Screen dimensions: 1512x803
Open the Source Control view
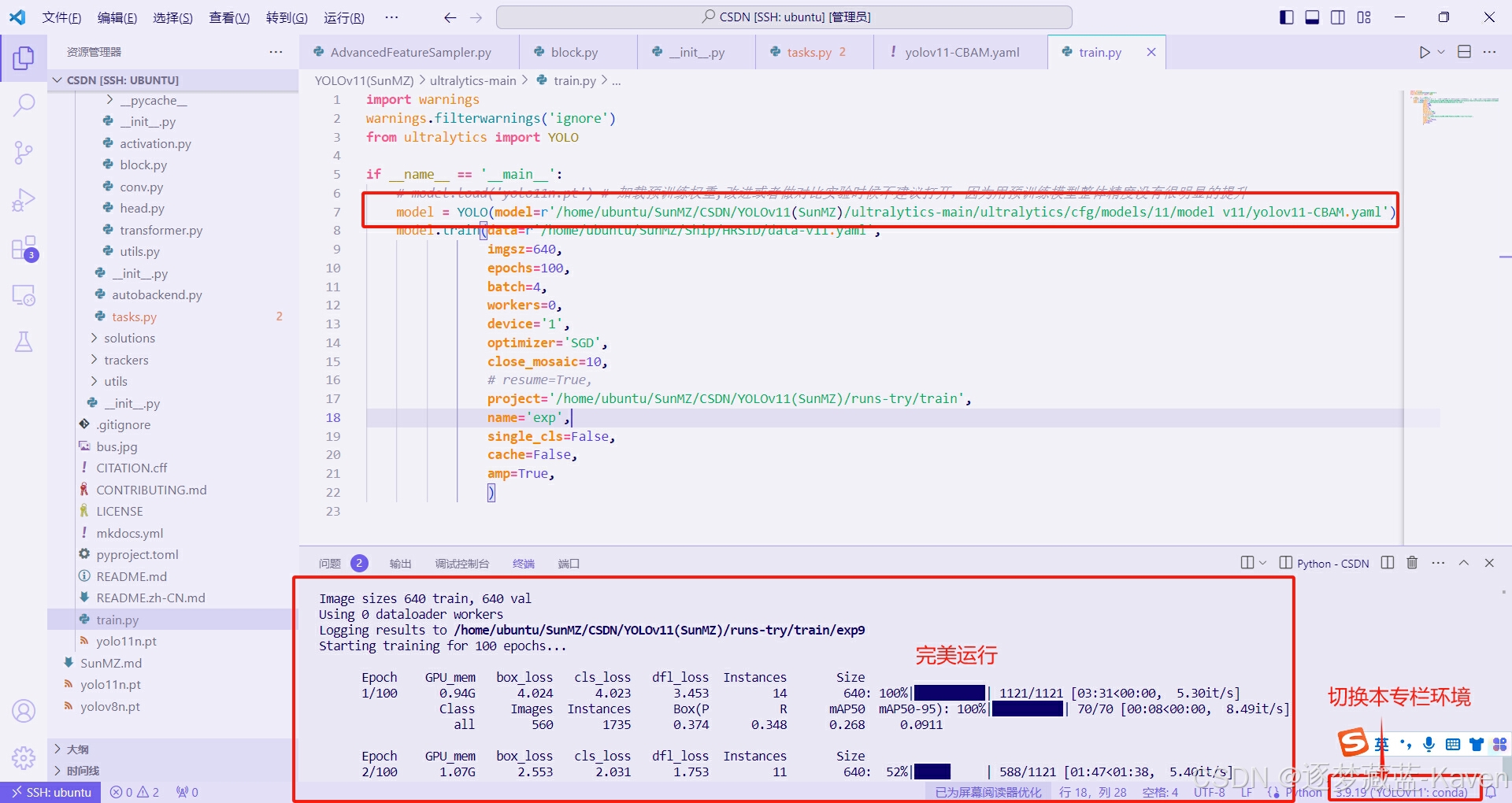point(24,152)
